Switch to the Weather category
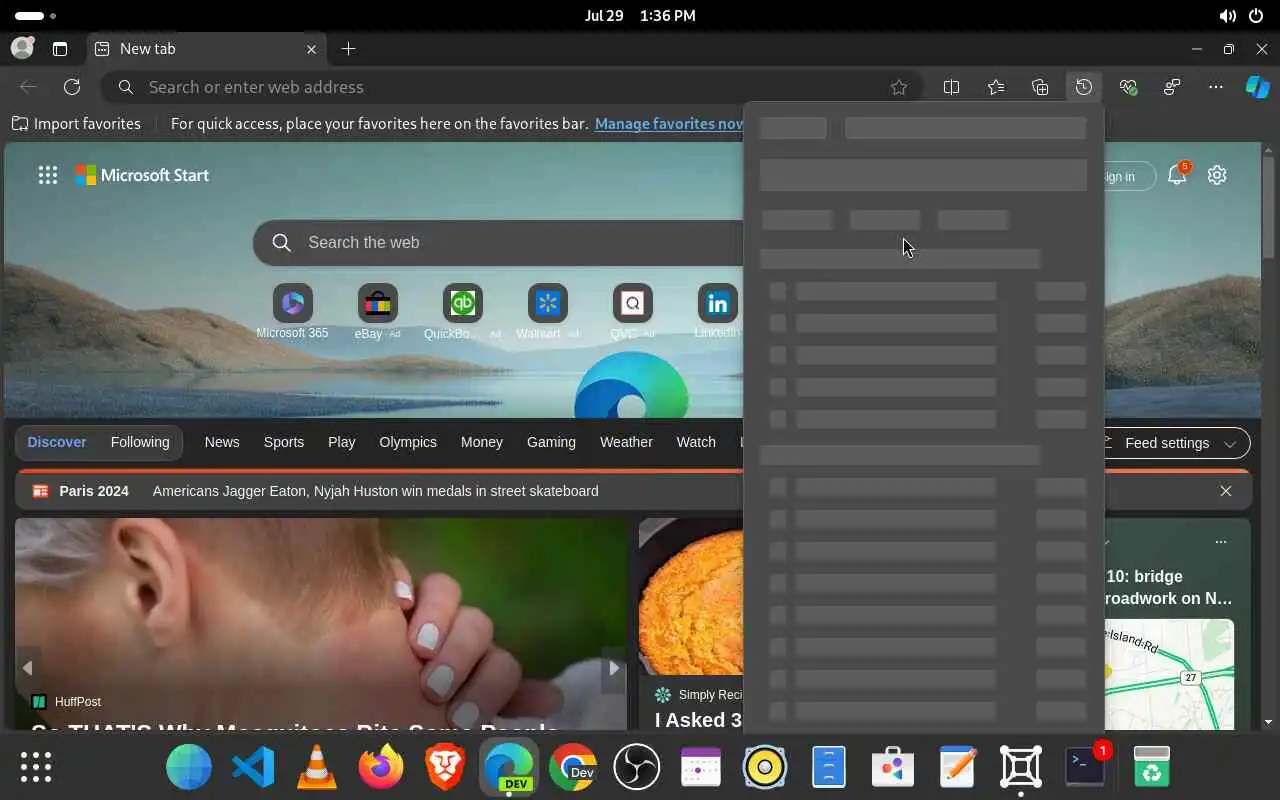This screenshot has width=1280, height=800. tap(626, 442)
